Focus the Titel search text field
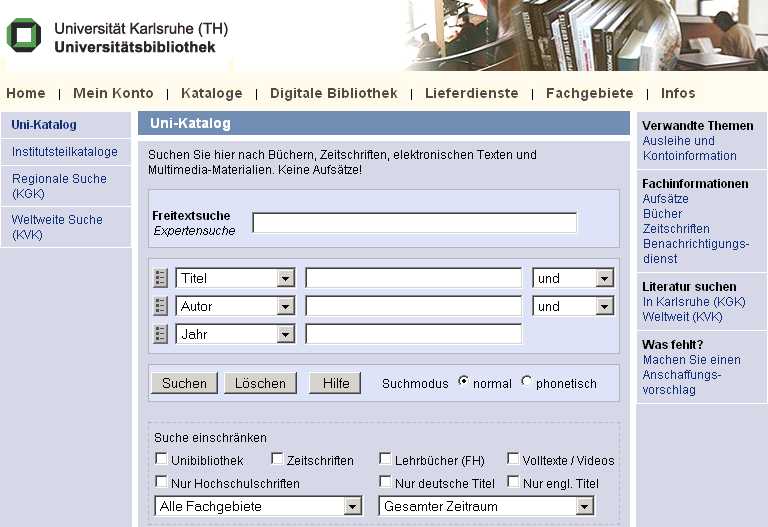 click(413, 278)
